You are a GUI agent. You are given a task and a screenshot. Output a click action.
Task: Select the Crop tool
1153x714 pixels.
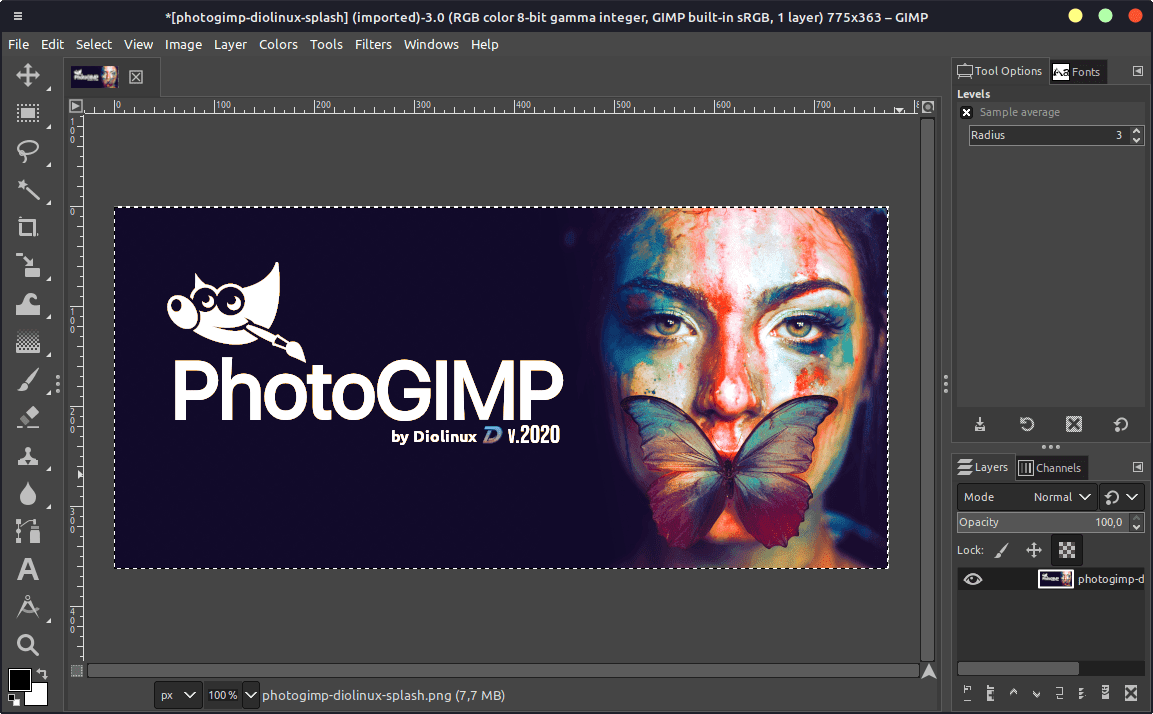[x=28, y=227]
